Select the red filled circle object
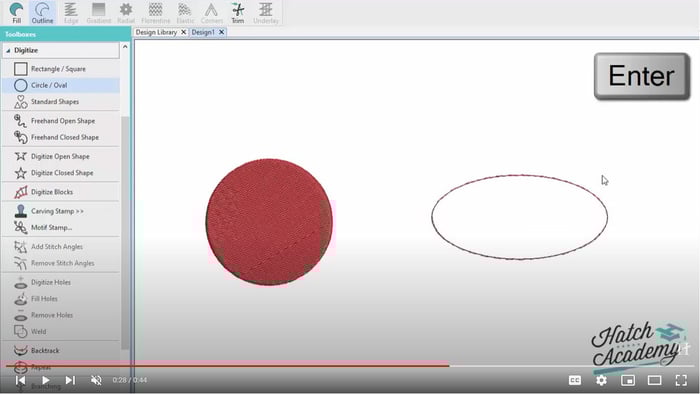700x394 pixels. [269, 222]
